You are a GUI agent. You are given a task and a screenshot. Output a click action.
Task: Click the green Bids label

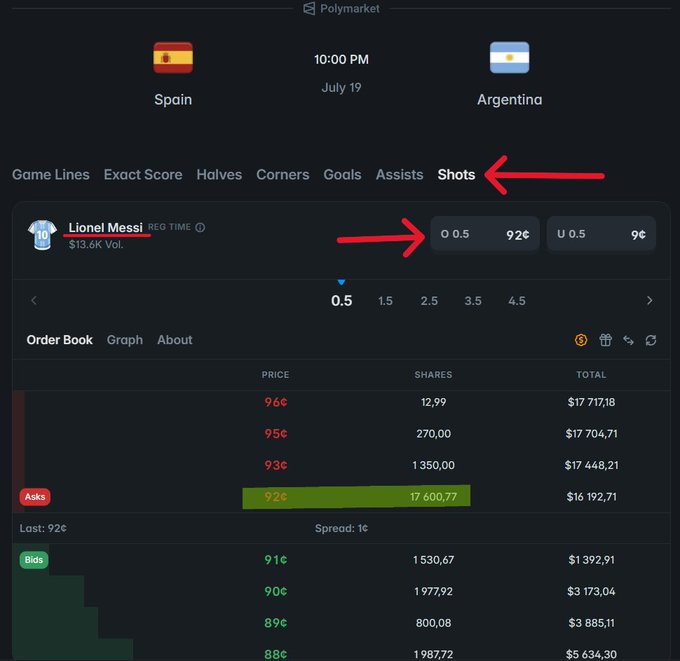[34, 560]
